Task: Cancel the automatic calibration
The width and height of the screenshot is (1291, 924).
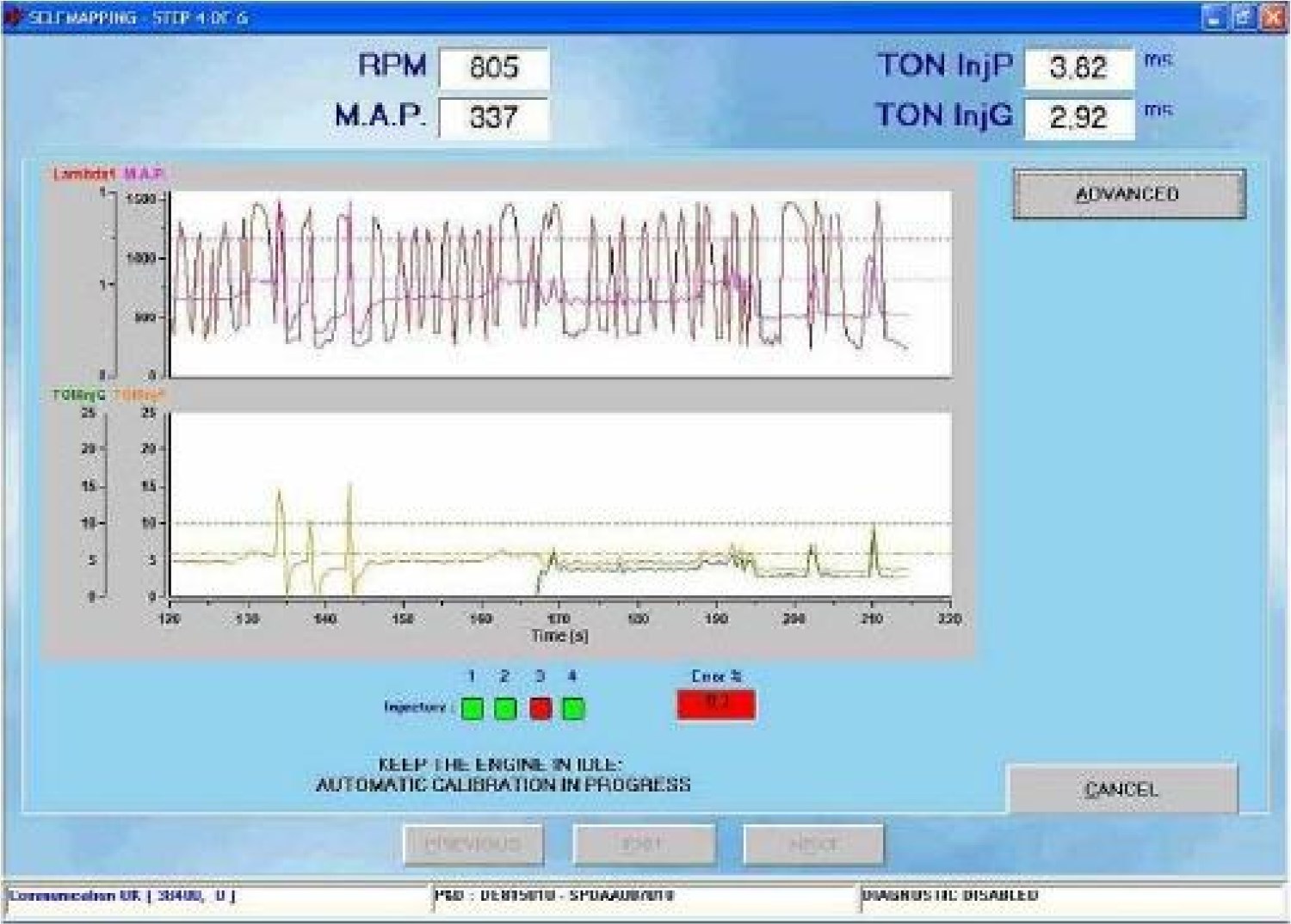Action: point(1121,789)
